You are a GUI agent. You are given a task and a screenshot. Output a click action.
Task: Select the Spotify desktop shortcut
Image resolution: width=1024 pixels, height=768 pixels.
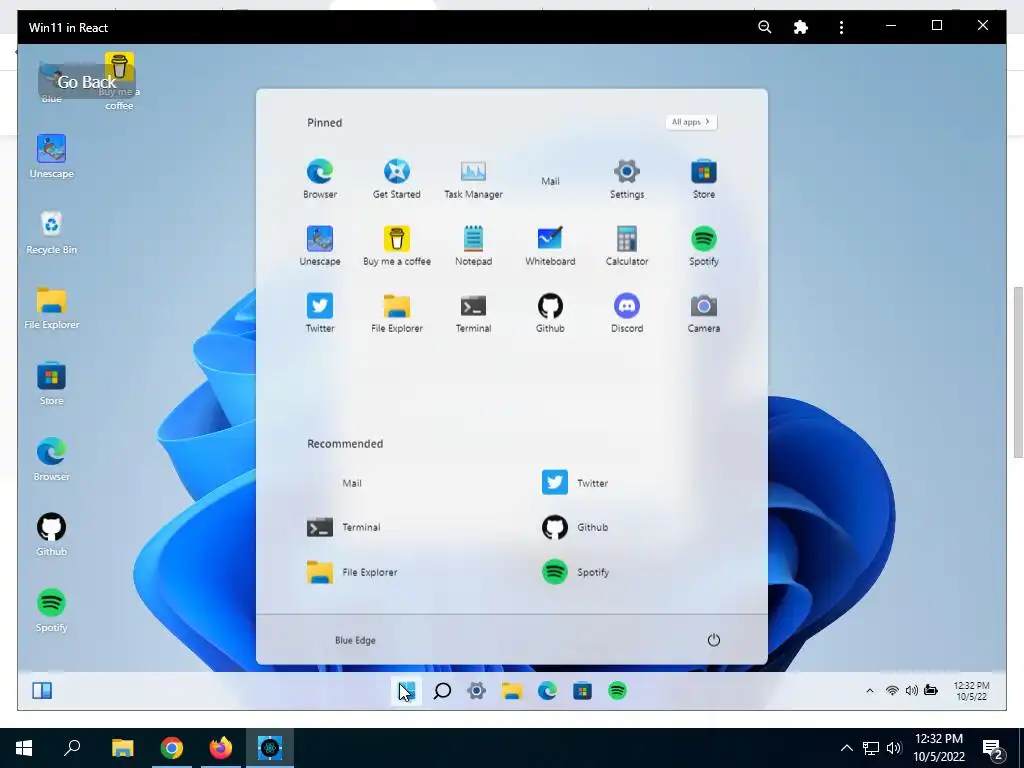52,611
